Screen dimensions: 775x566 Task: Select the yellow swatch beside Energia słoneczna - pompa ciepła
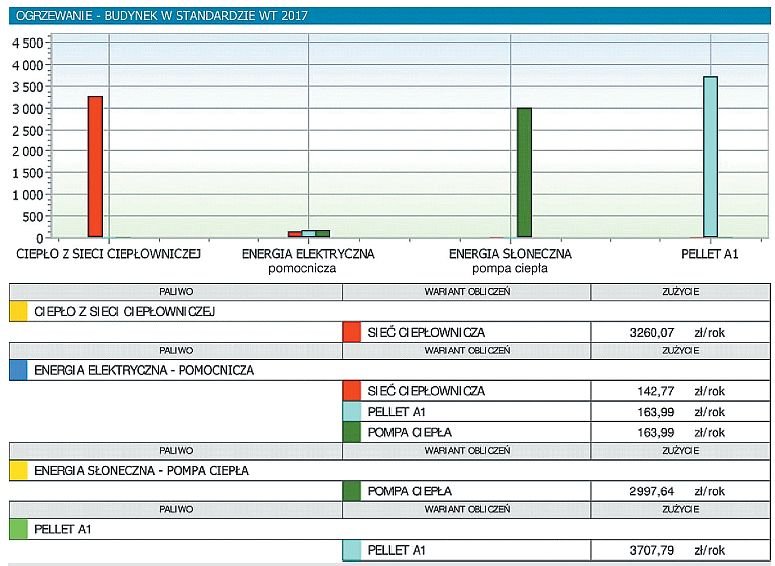(x=18, y=471)
